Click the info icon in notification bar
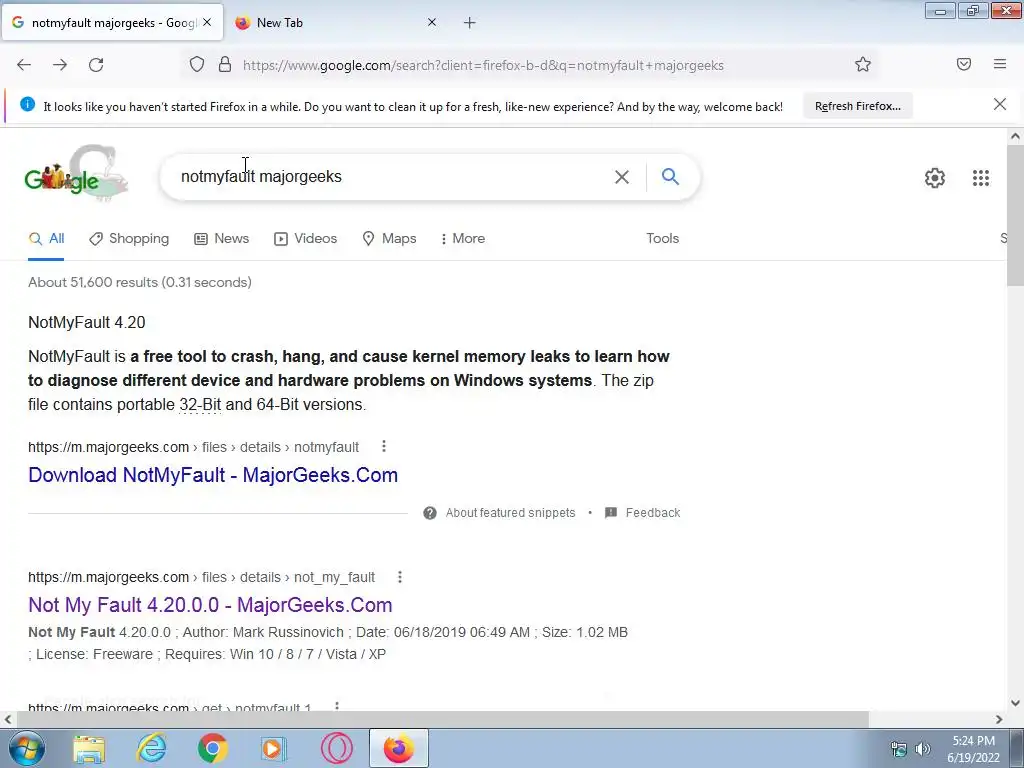 [27, 104]
